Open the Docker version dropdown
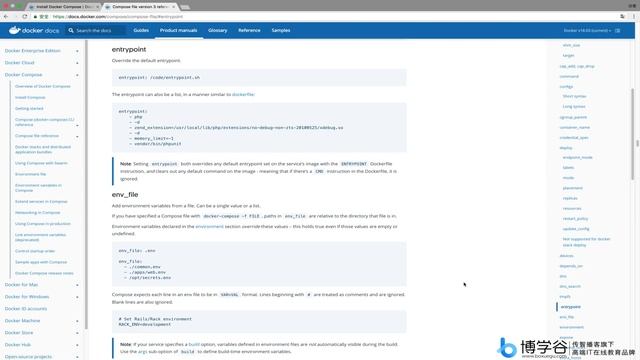 (587, 31)
